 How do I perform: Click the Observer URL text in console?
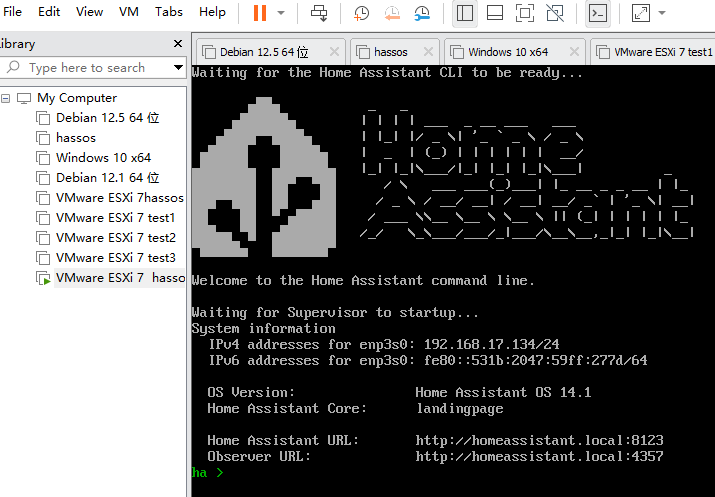pos(539,456)
